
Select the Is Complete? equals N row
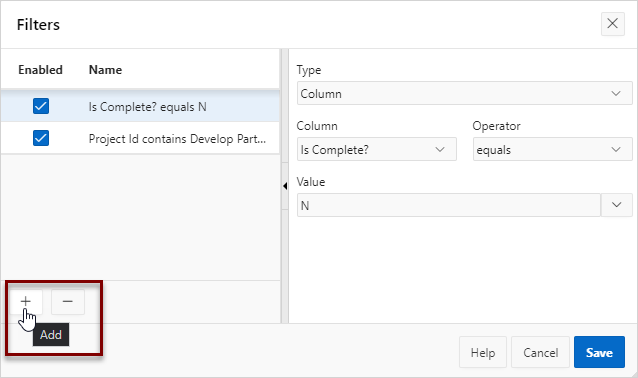[x=140, y=106]
